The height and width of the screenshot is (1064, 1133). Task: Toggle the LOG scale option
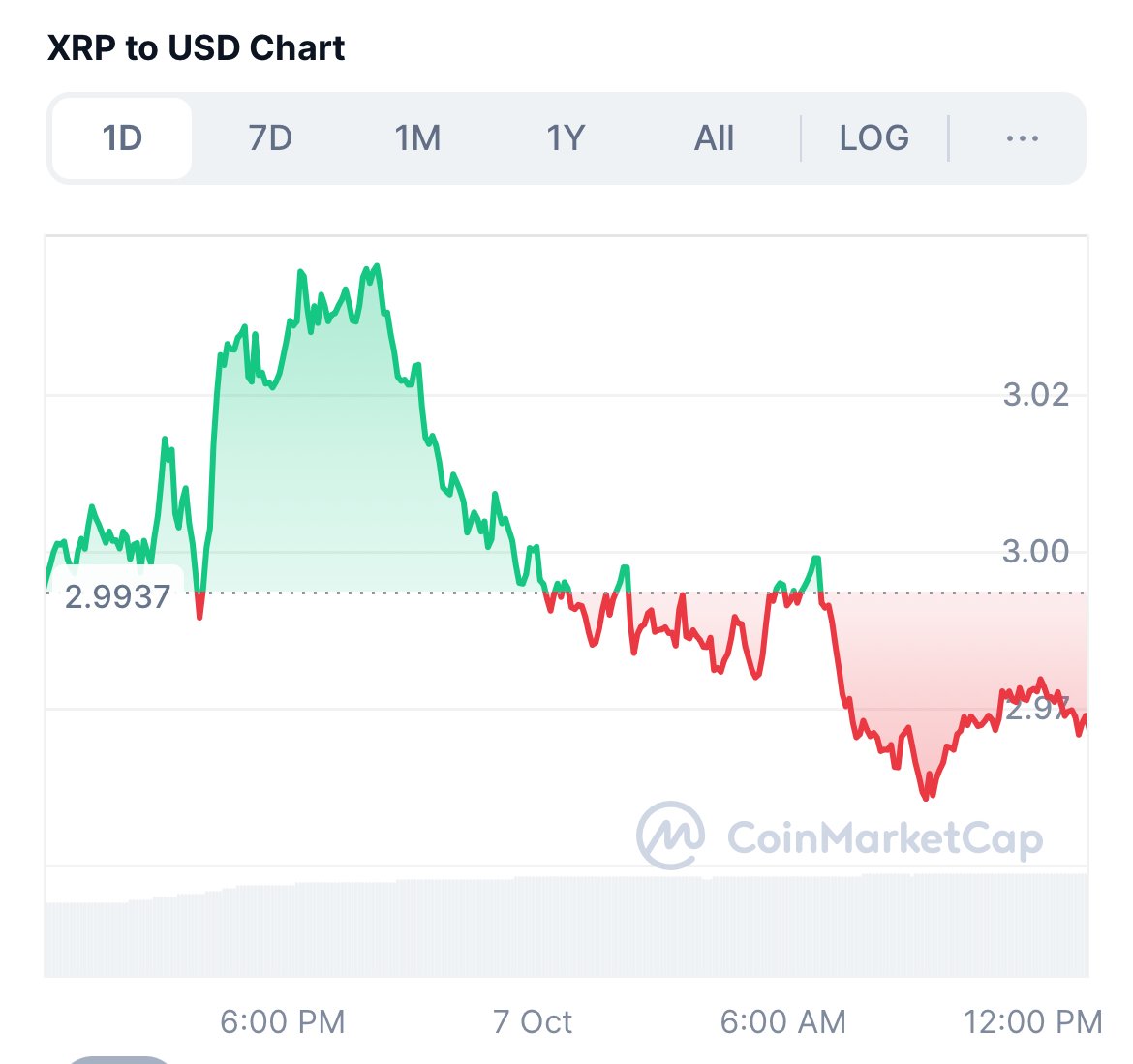pyautogui.click(x=873, y=138)
